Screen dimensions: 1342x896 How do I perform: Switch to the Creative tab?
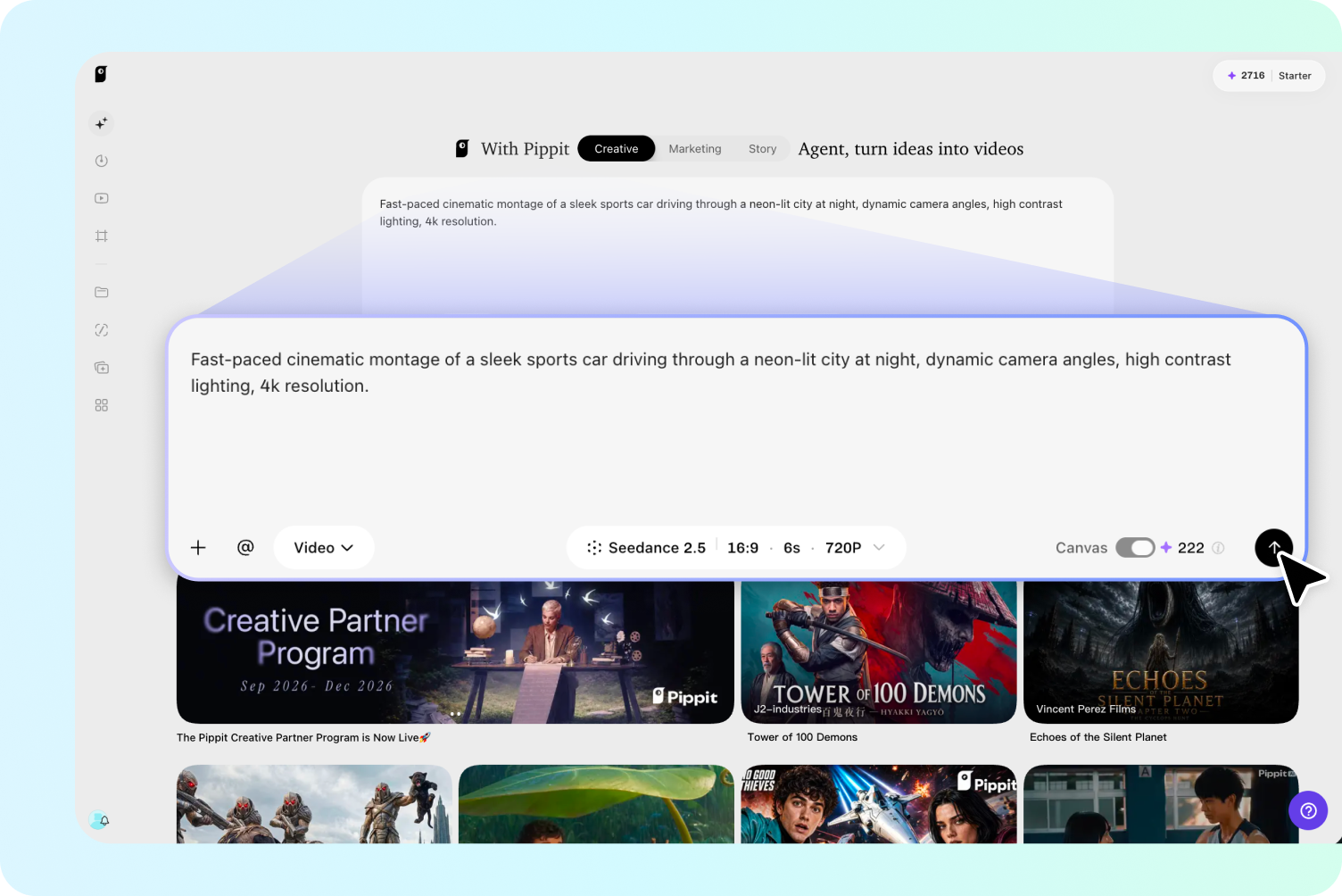pos(617,149)
